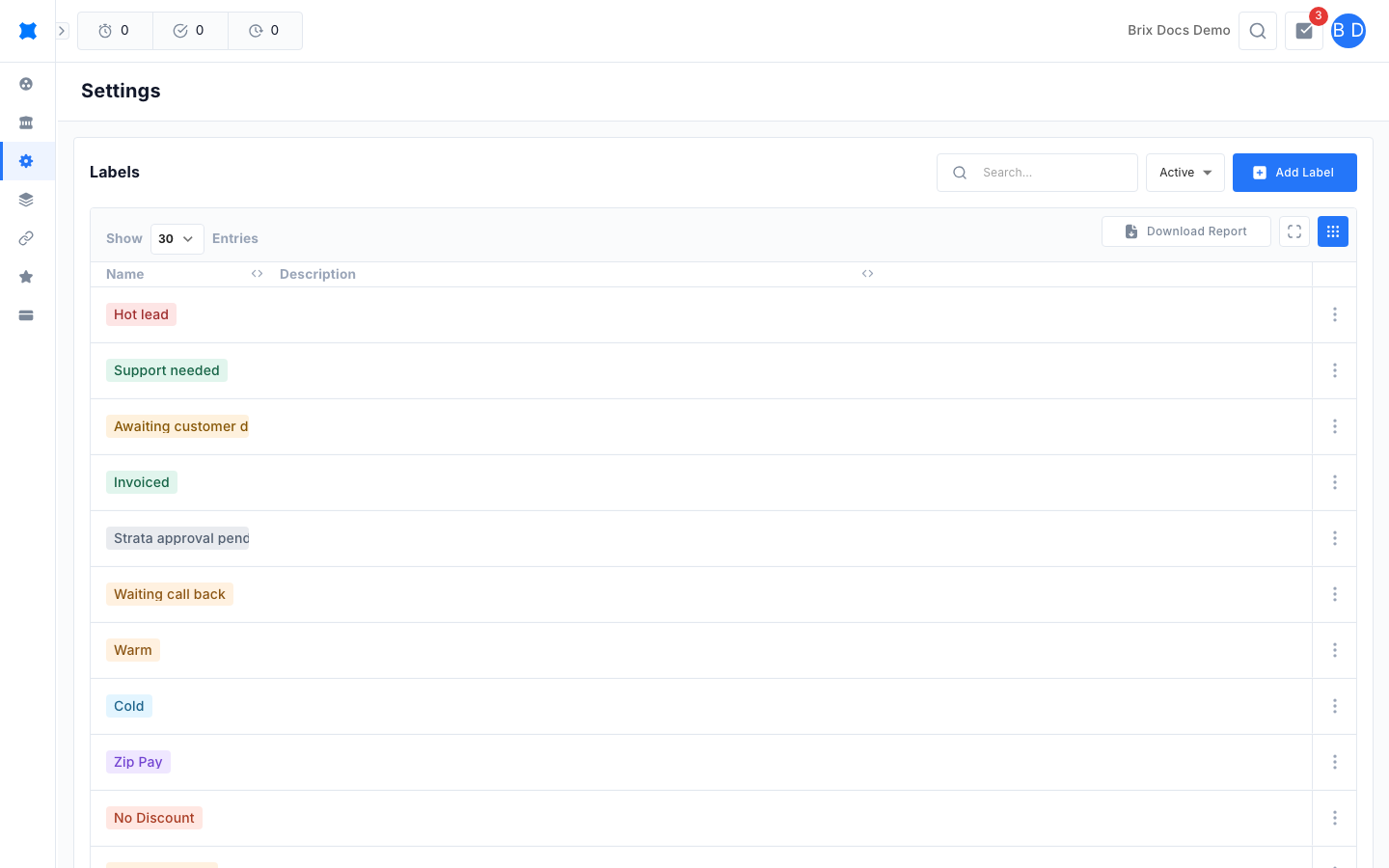Viewport: 1389px width, 868px height.
Task: Click the No Discount label tag
Action: [154, 818]
